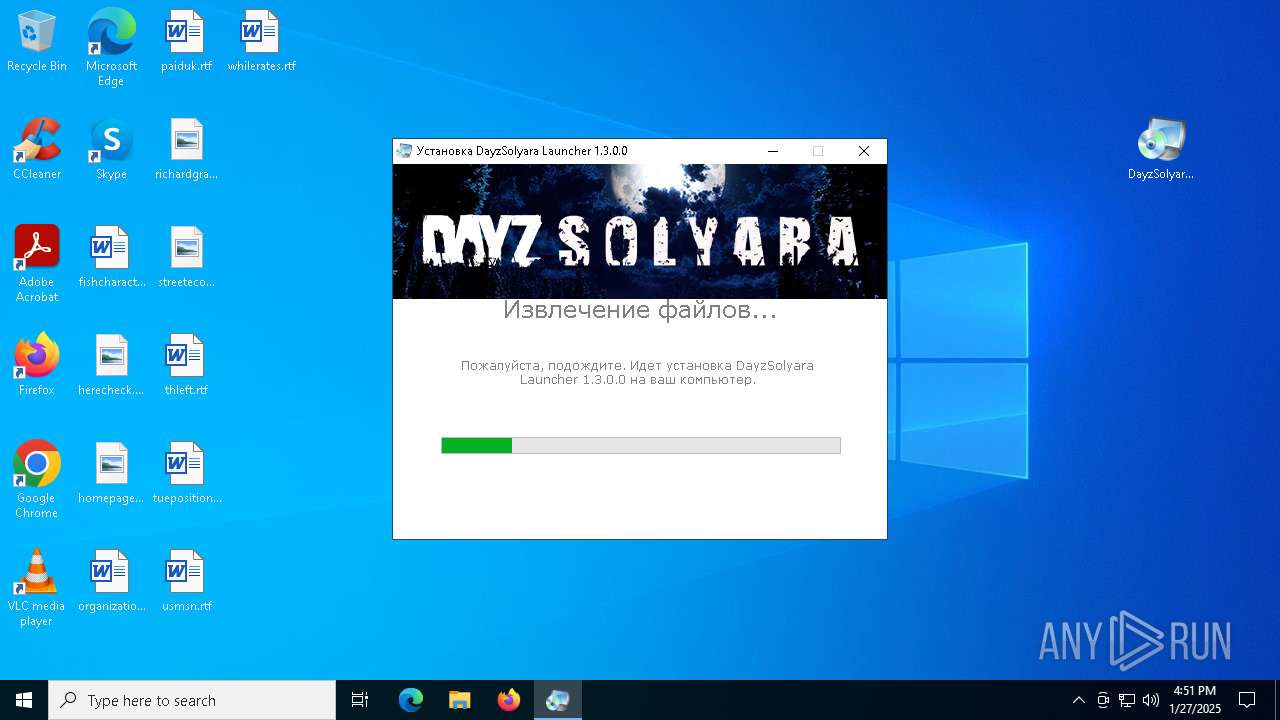The height and width of the screenshot is (720, 1280).
Task: Select the Microsoft Edge desktop shortcut
Action: (x=111, y=48)
